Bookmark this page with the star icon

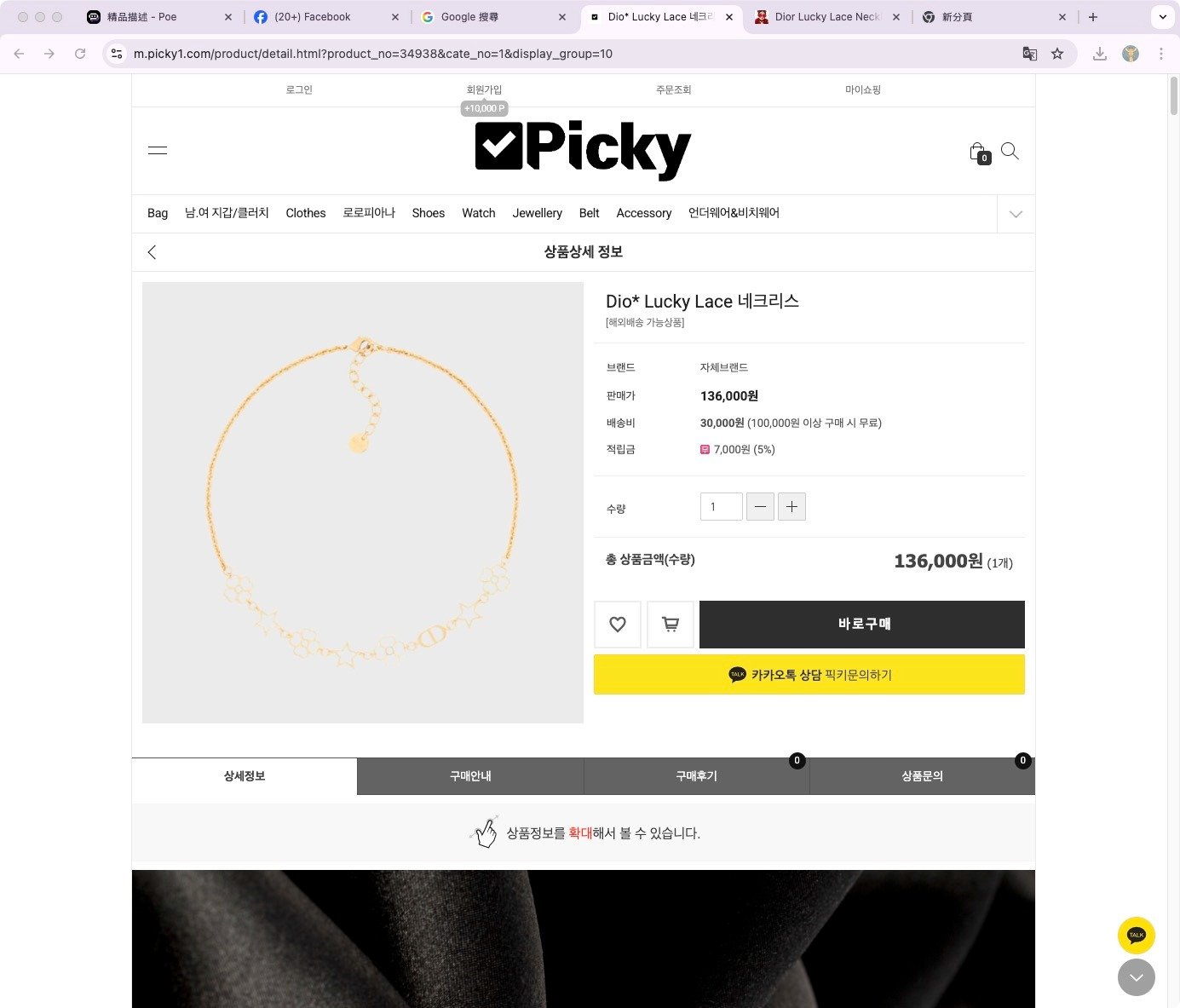[1057, 54]
